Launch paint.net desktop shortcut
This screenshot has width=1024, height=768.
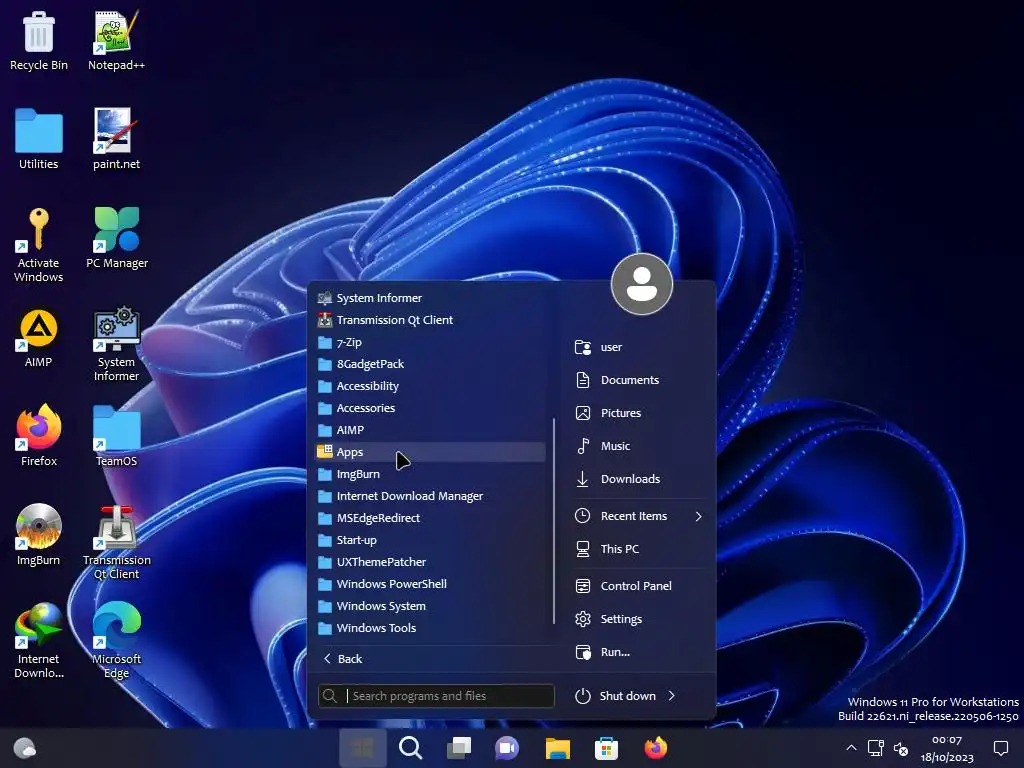tap(116, 140)
